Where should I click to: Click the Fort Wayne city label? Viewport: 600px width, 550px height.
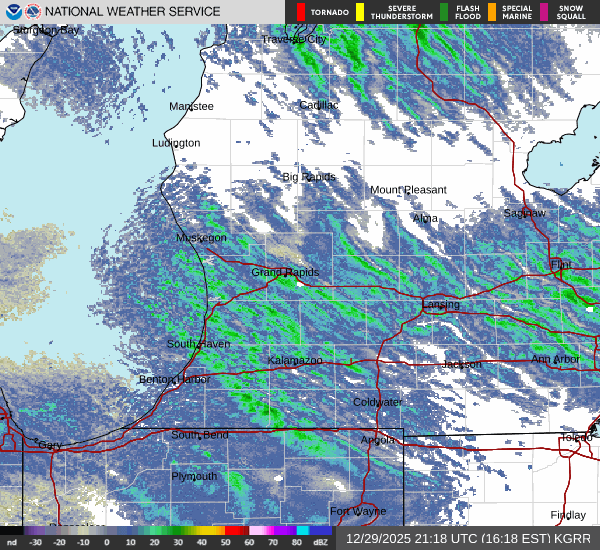click(x=358, y=511)
